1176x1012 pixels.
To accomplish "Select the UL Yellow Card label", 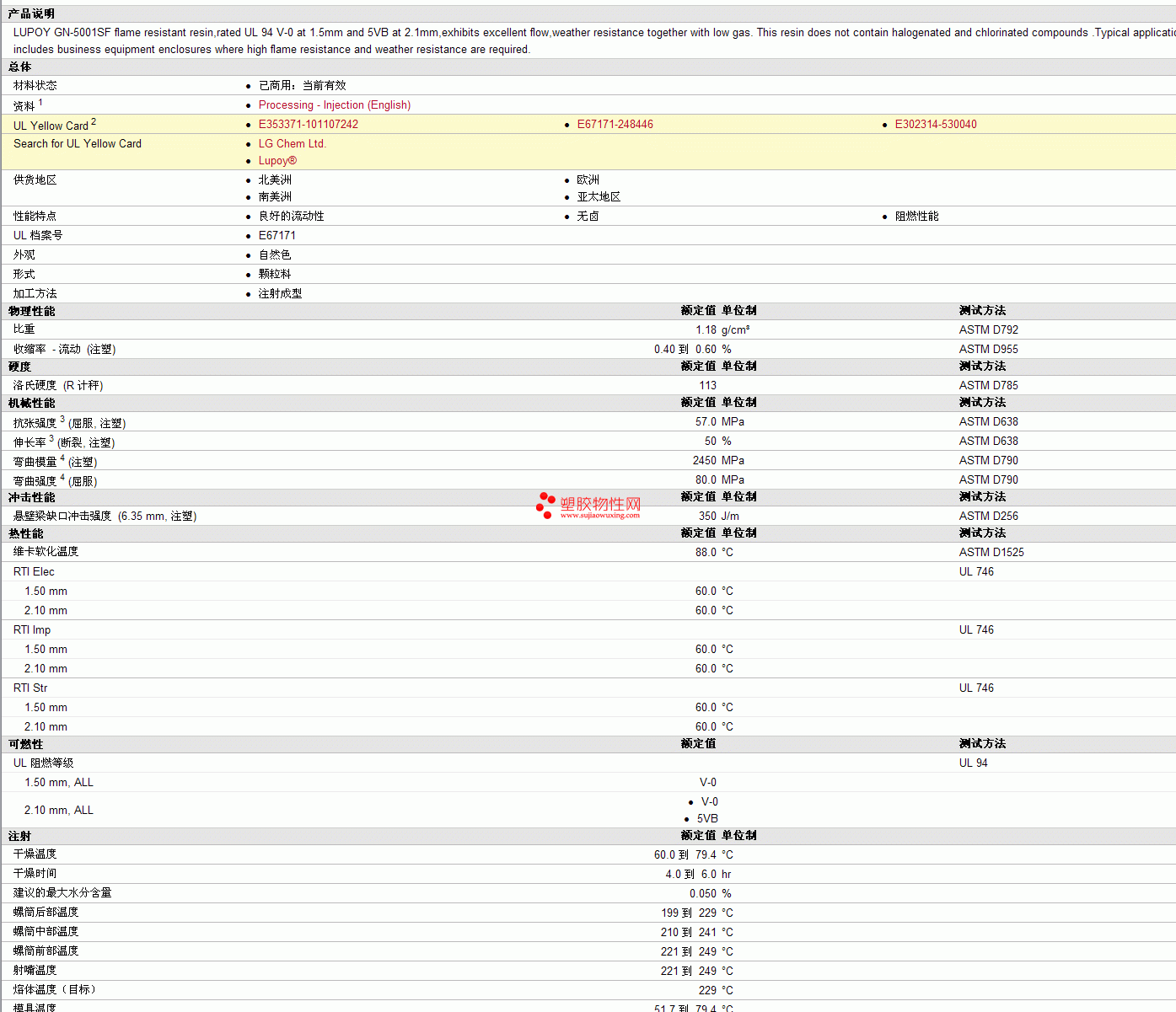I will click(51, 126).
